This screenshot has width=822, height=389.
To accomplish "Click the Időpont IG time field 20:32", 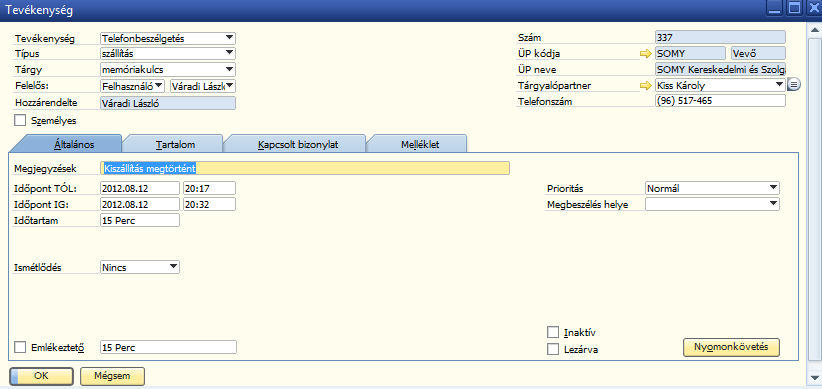I will point(209,204).
